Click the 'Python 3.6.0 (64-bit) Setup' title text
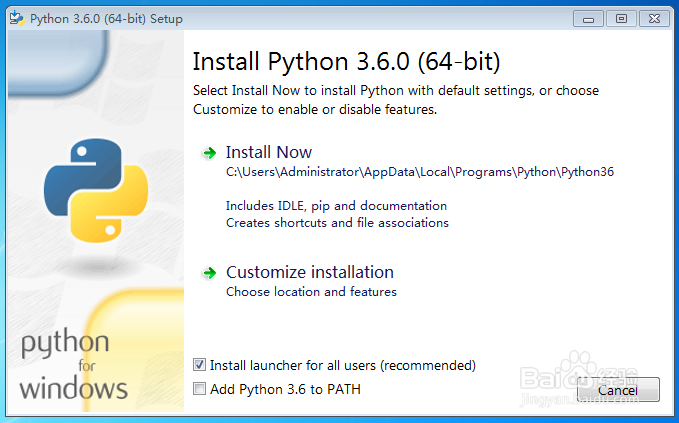679x423 pixels. pyautogui.click(x=106, y=18)
